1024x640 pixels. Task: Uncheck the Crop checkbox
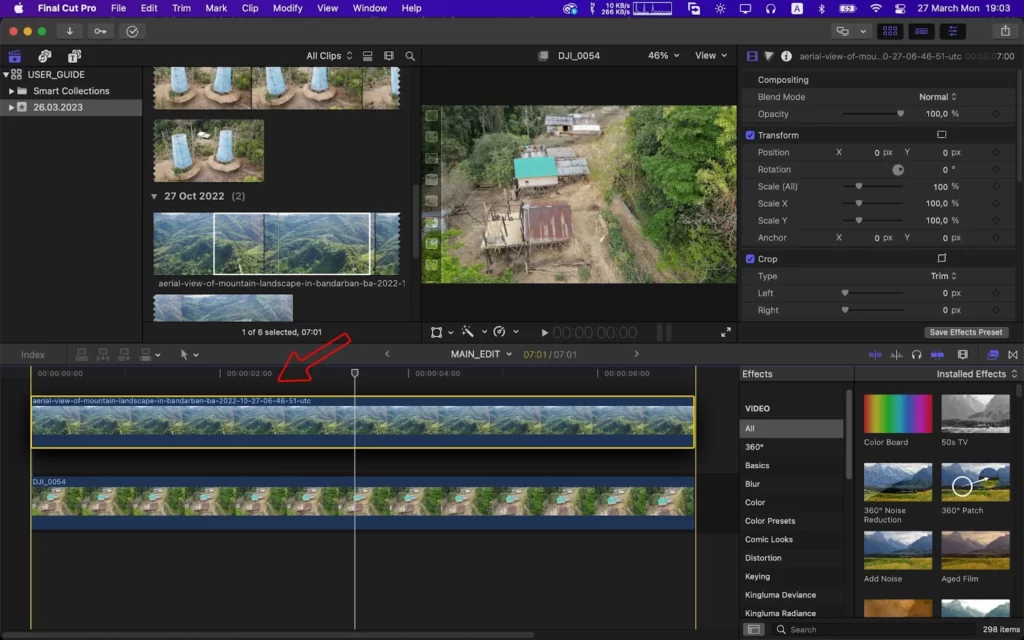pos(750,259)
